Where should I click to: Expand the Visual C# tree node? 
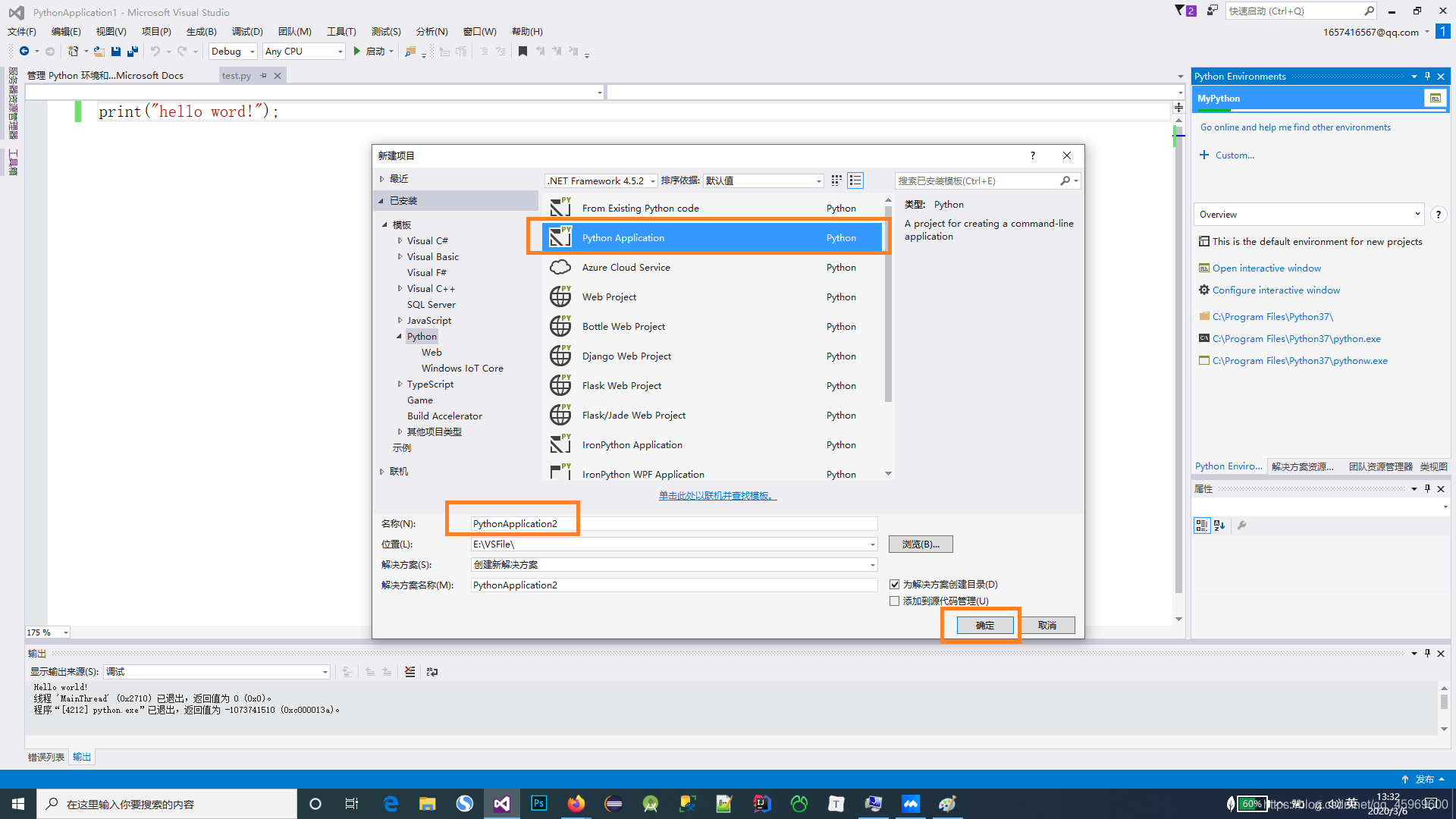(x=400, y=240)
